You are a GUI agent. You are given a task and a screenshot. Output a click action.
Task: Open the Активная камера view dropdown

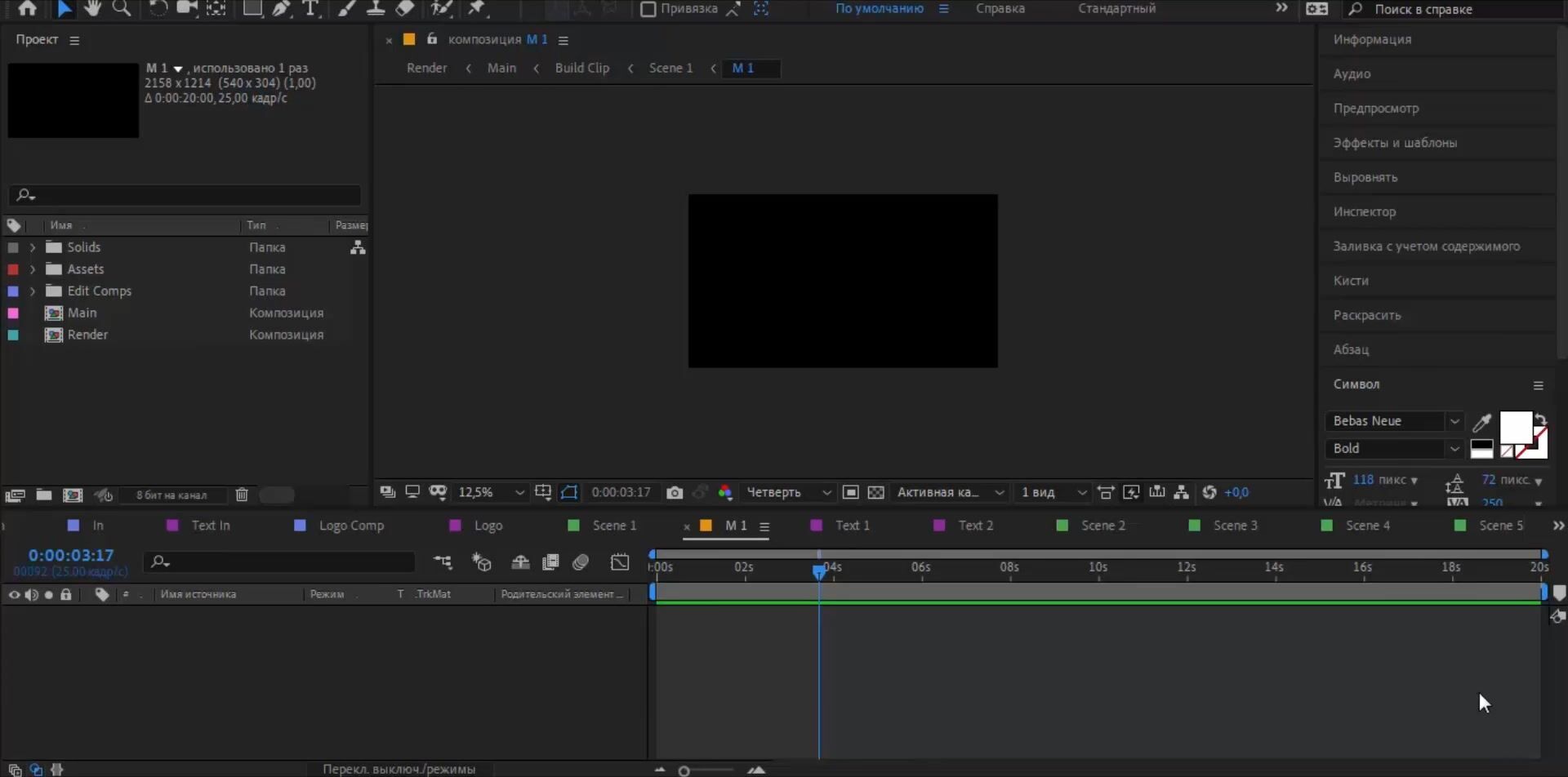[x=950, y=492]
